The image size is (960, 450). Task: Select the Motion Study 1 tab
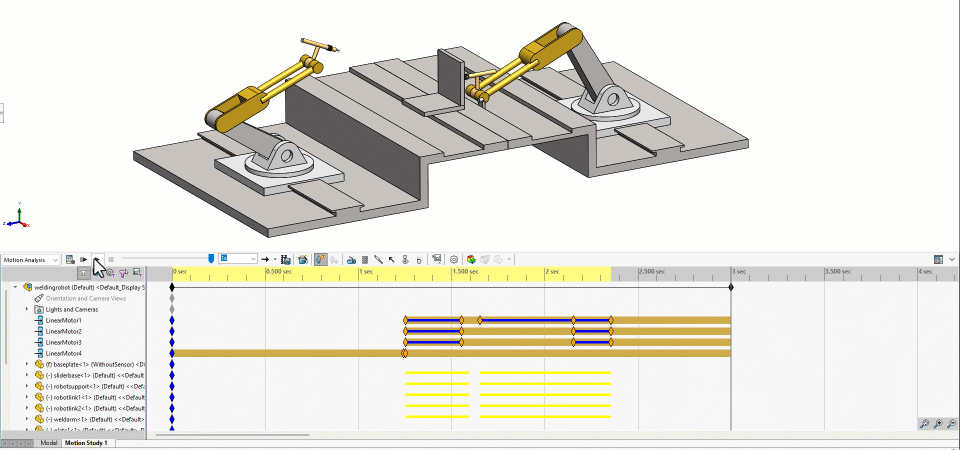pyautogui.click(x=86, y=442)
